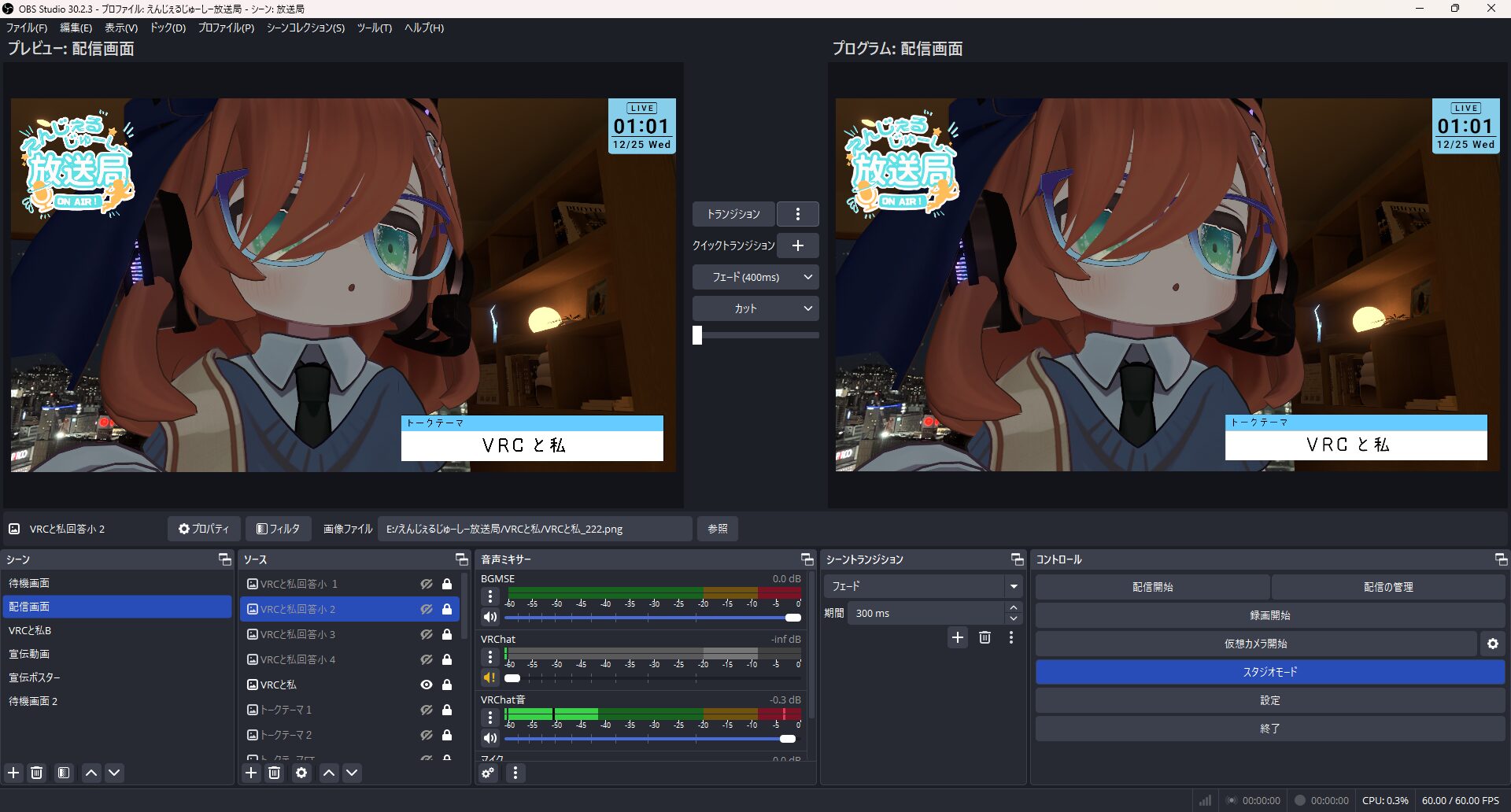1511x812 pixels.
Task: Open the ドック(D) menu
Action: 168,28
